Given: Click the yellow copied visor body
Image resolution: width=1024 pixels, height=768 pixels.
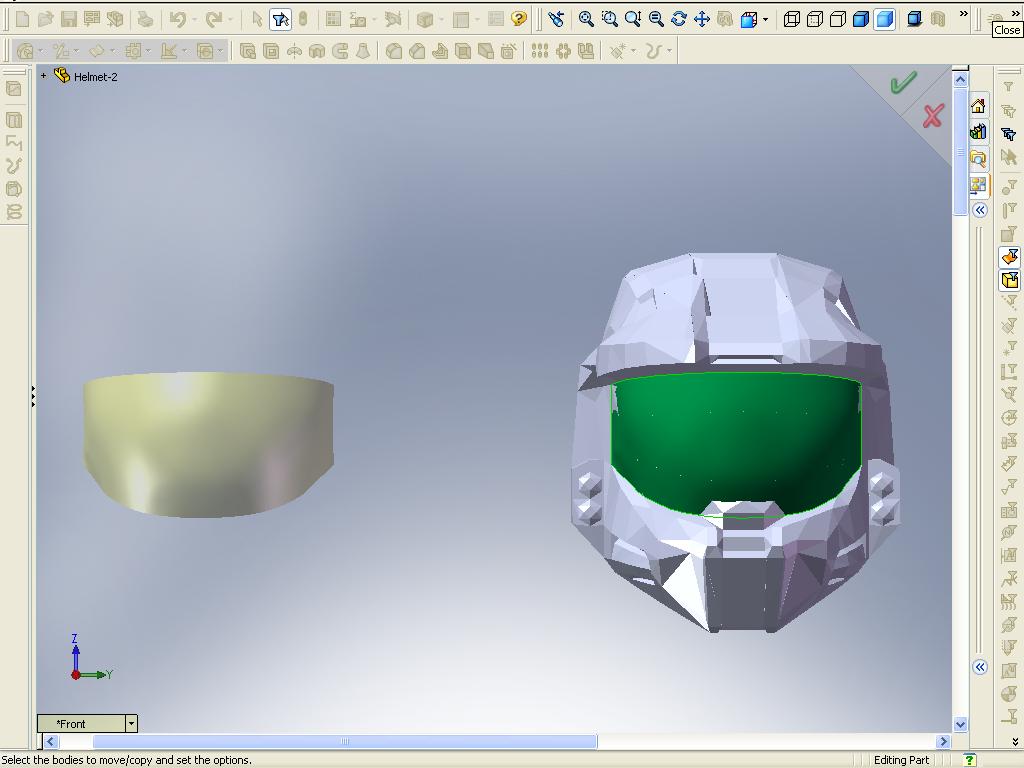Looking at the screenshot, I should pos(209,444).
